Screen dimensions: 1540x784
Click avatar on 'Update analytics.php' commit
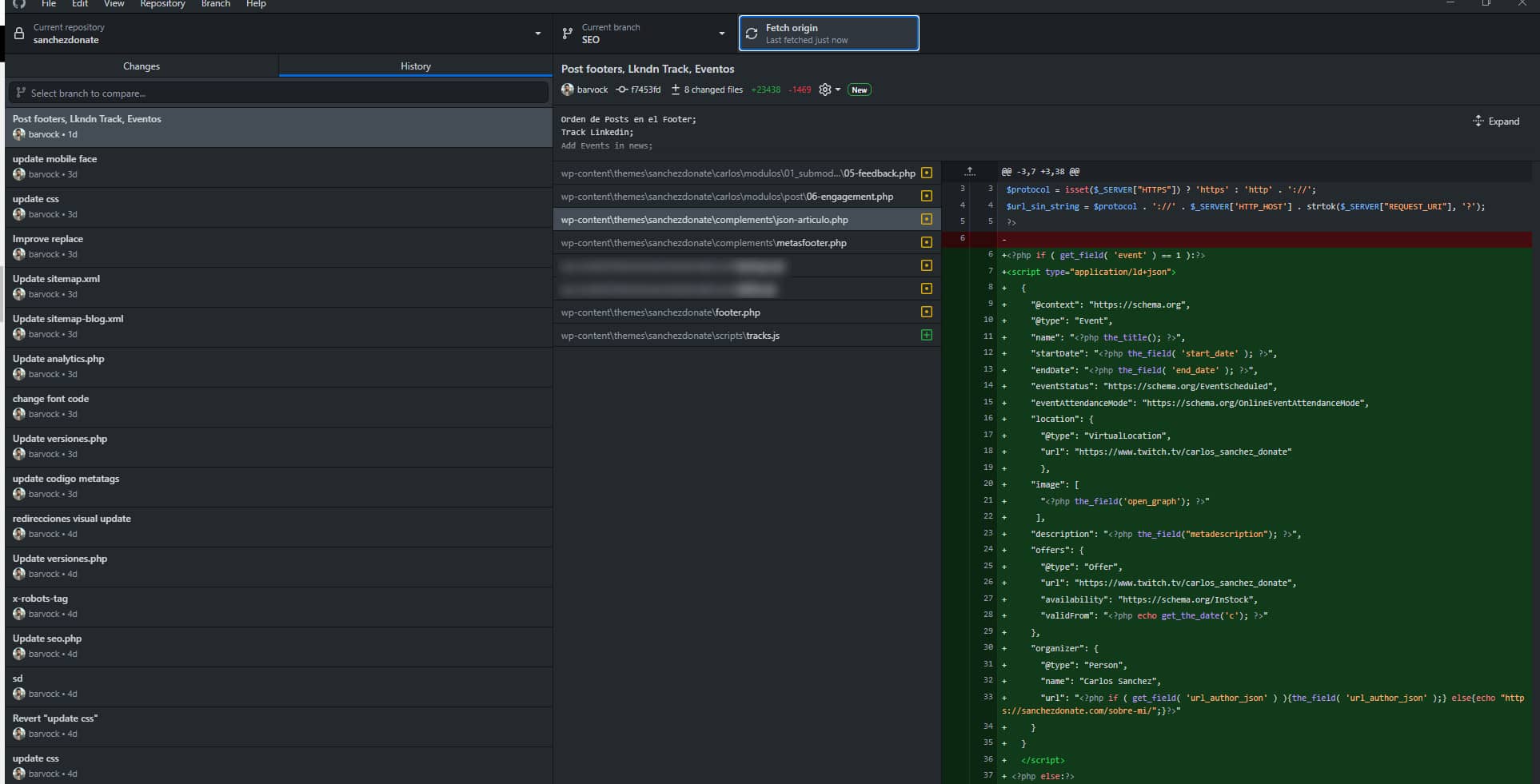click(19, 374)
